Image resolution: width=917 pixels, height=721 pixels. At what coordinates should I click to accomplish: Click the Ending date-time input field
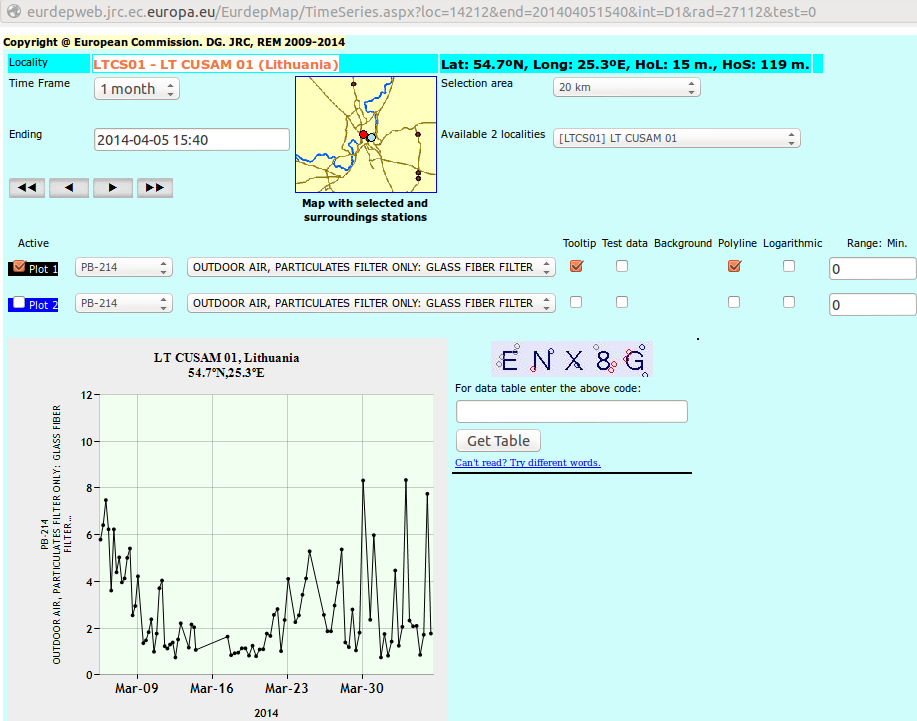[x=191, y=140]
